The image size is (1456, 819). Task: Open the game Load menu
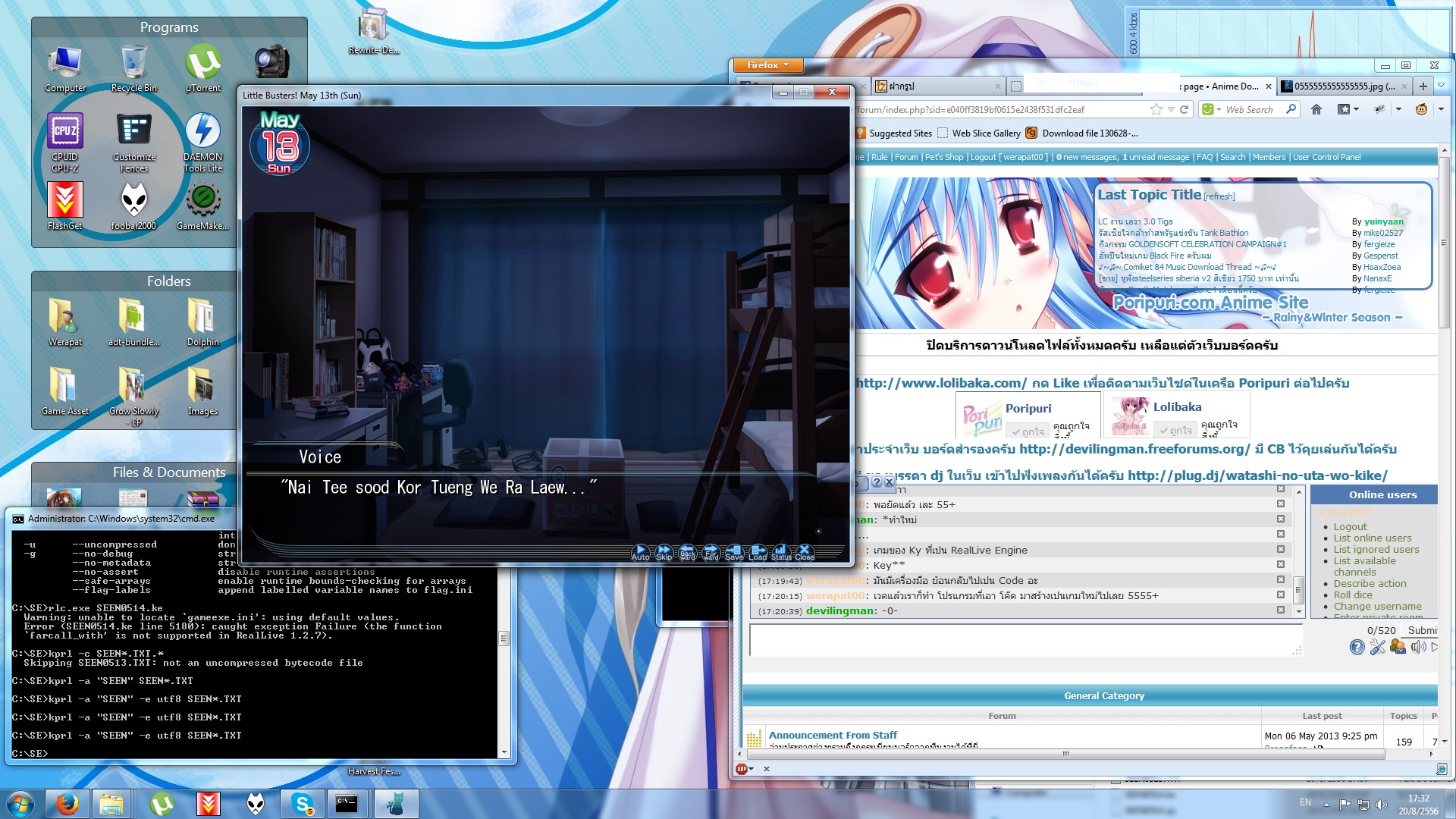click(x=758, y=552)
